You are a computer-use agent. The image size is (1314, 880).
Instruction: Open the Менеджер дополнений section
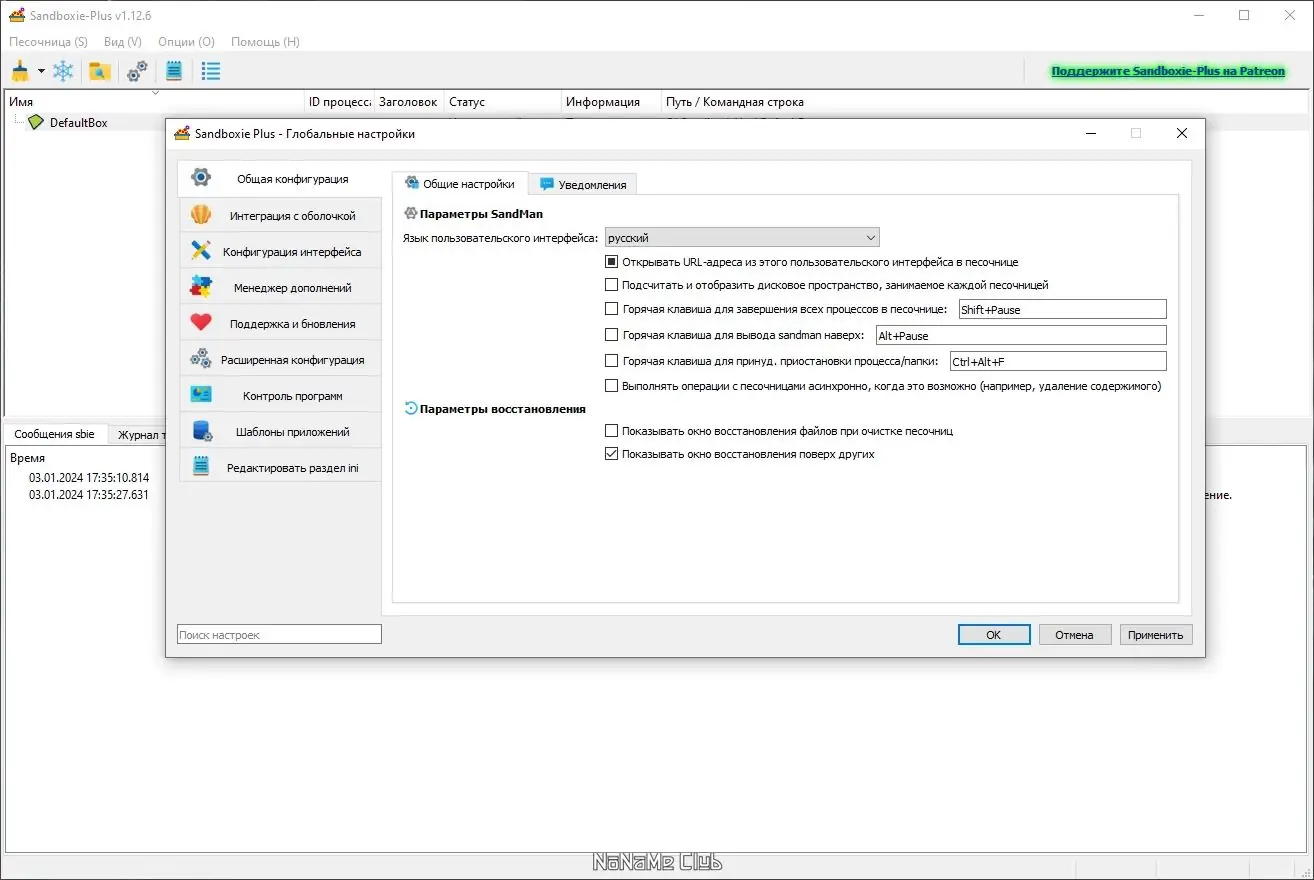pos(280,287)
